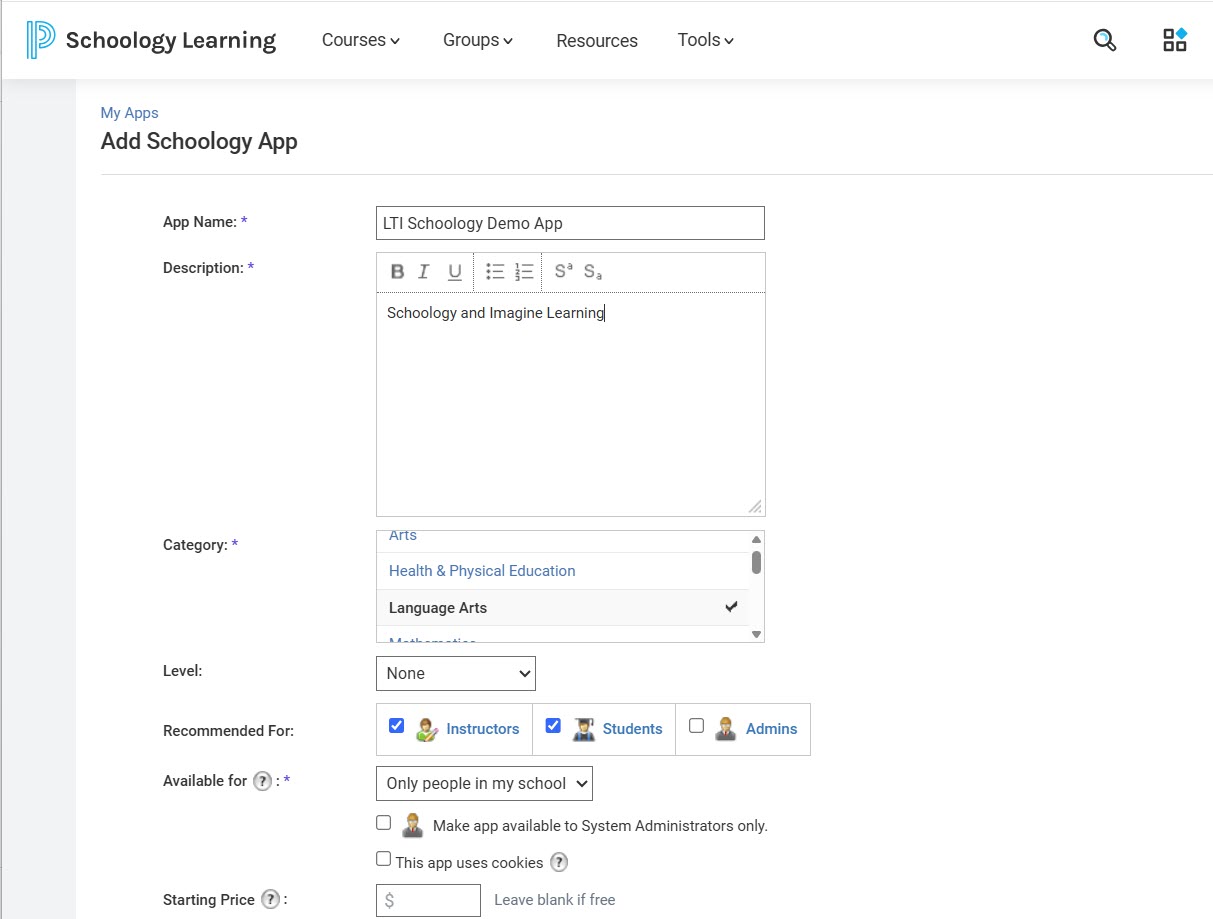Uncheck the Students checkbox
The width and height of the screenshot is (1213, 919).
pos(553,726)
